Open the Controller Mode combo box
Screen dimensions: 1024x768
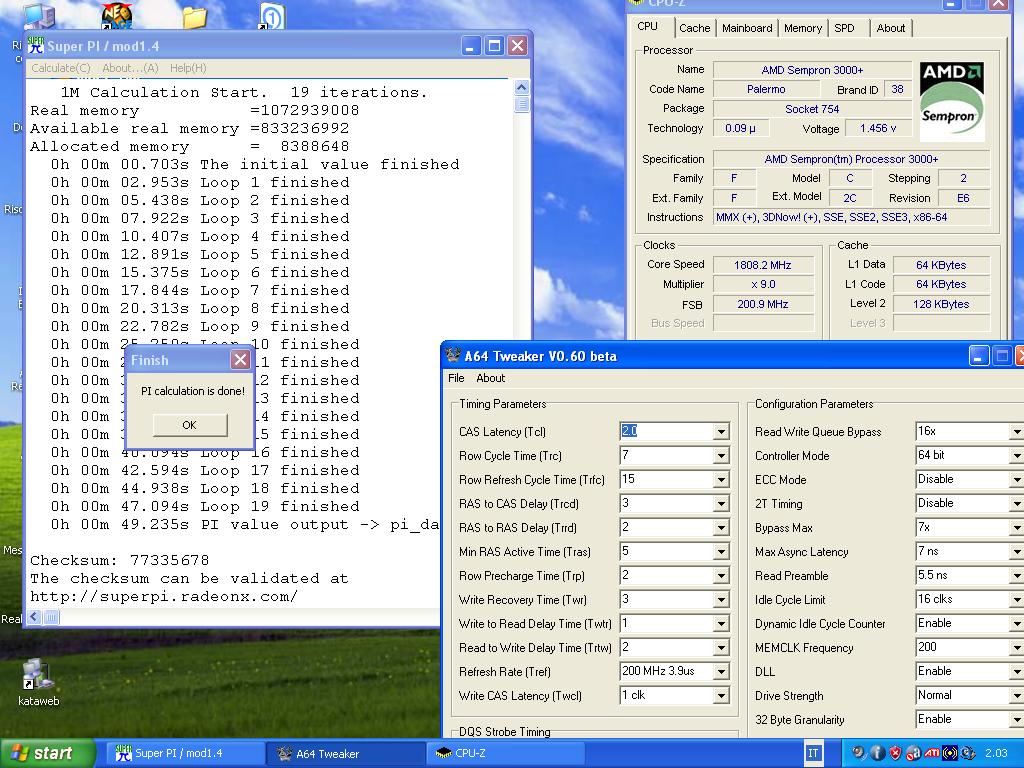point(969,455)
